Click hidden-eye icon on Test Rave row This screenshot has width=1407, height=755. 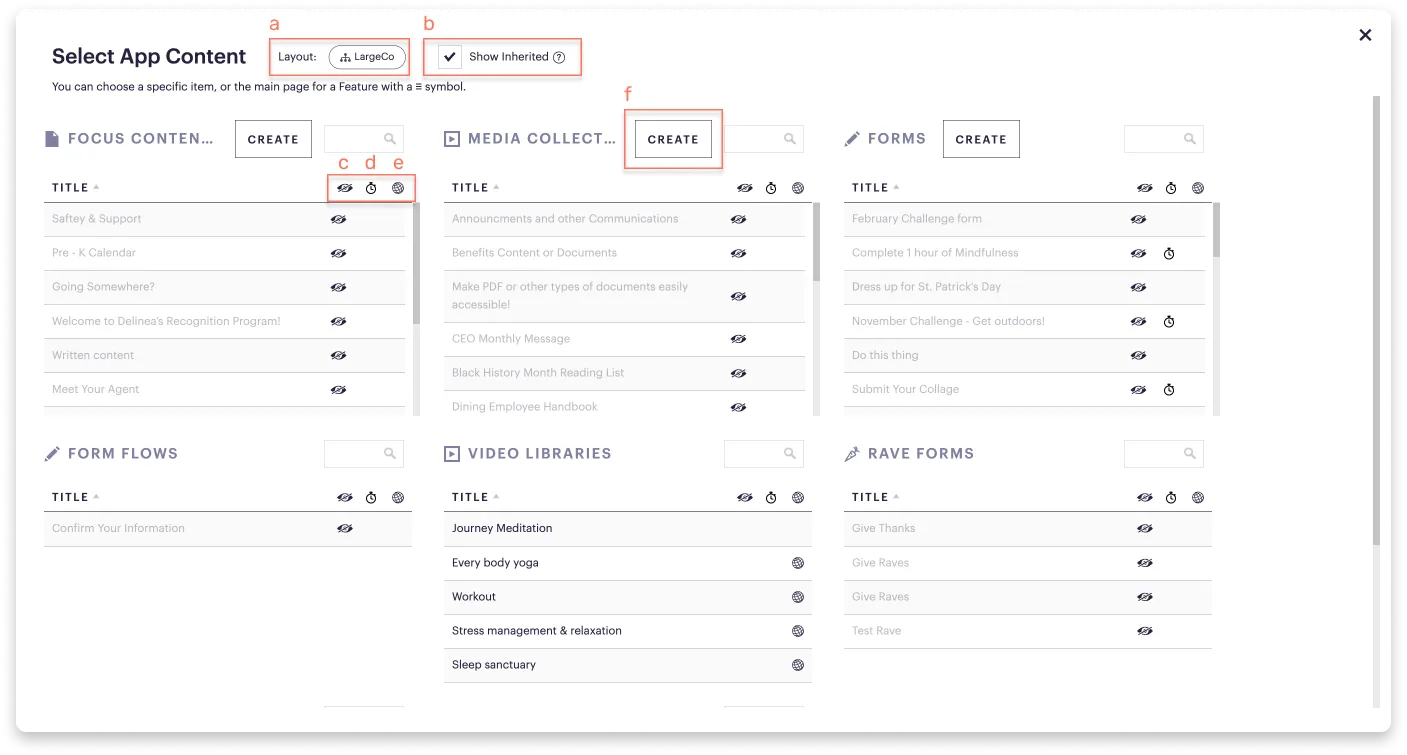1145,631
